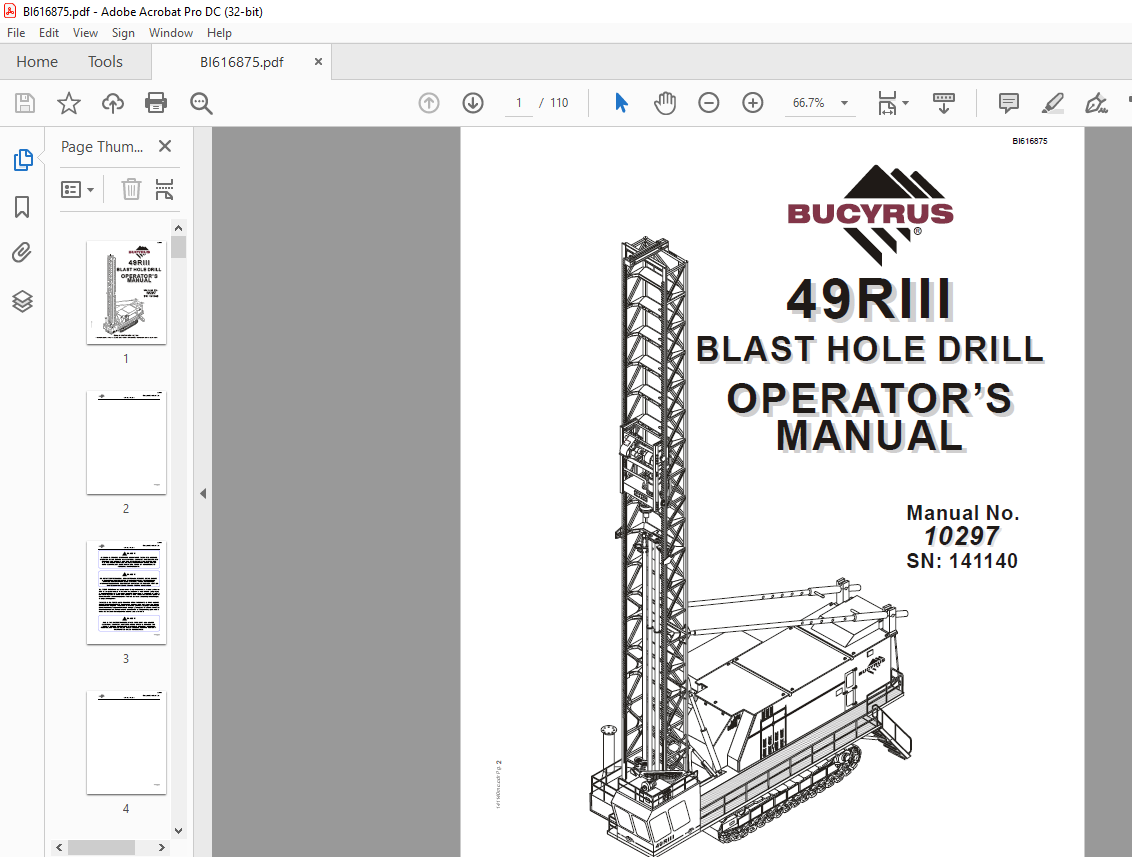Go to previous page arrow
Image resolution: width=1132 pixels, height=857 pixels.
point(429,103)
